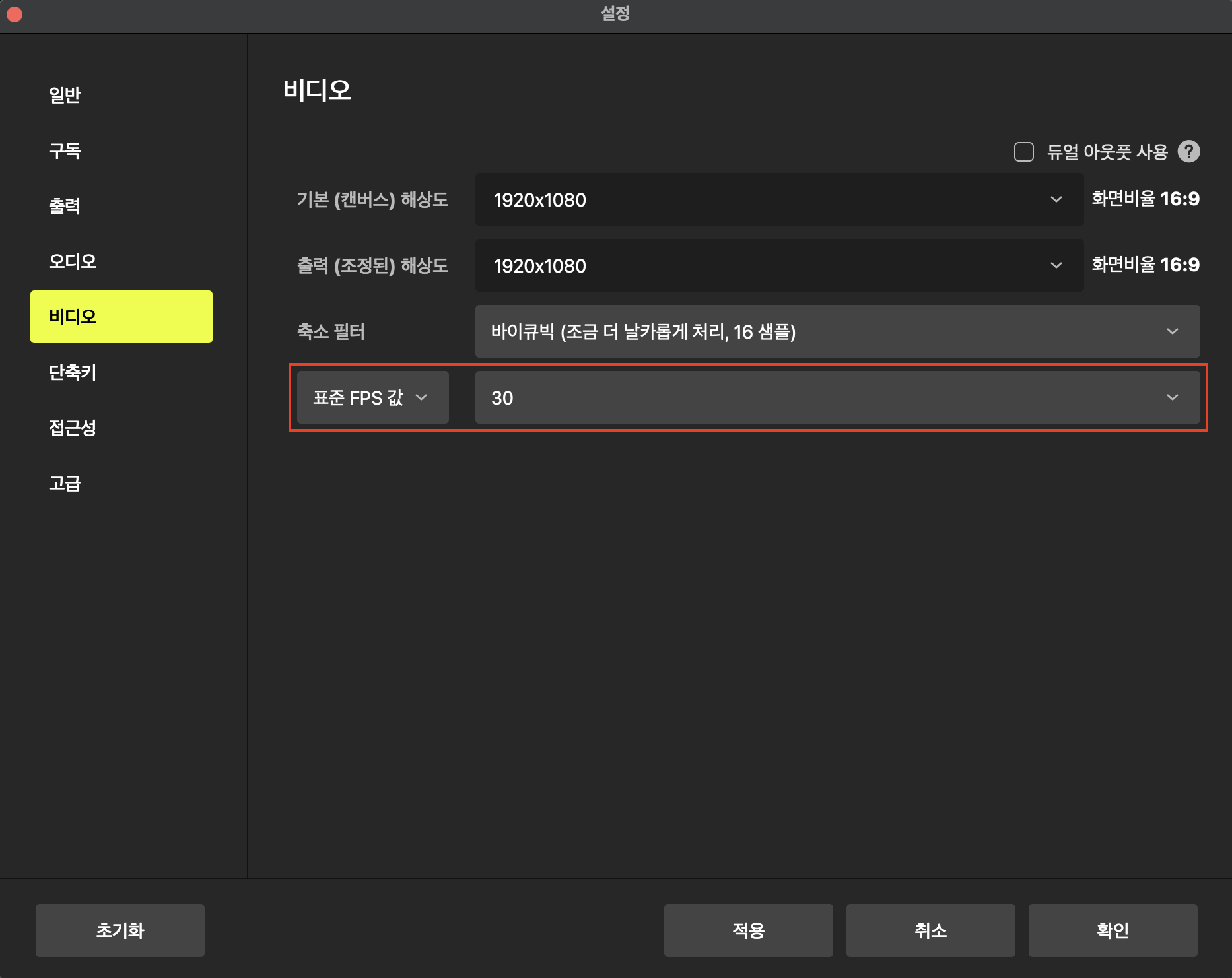Expand the 축소 필터 dropdown
The width and height of the screenshot is (1232, 978).
click(x=837, y=331)
